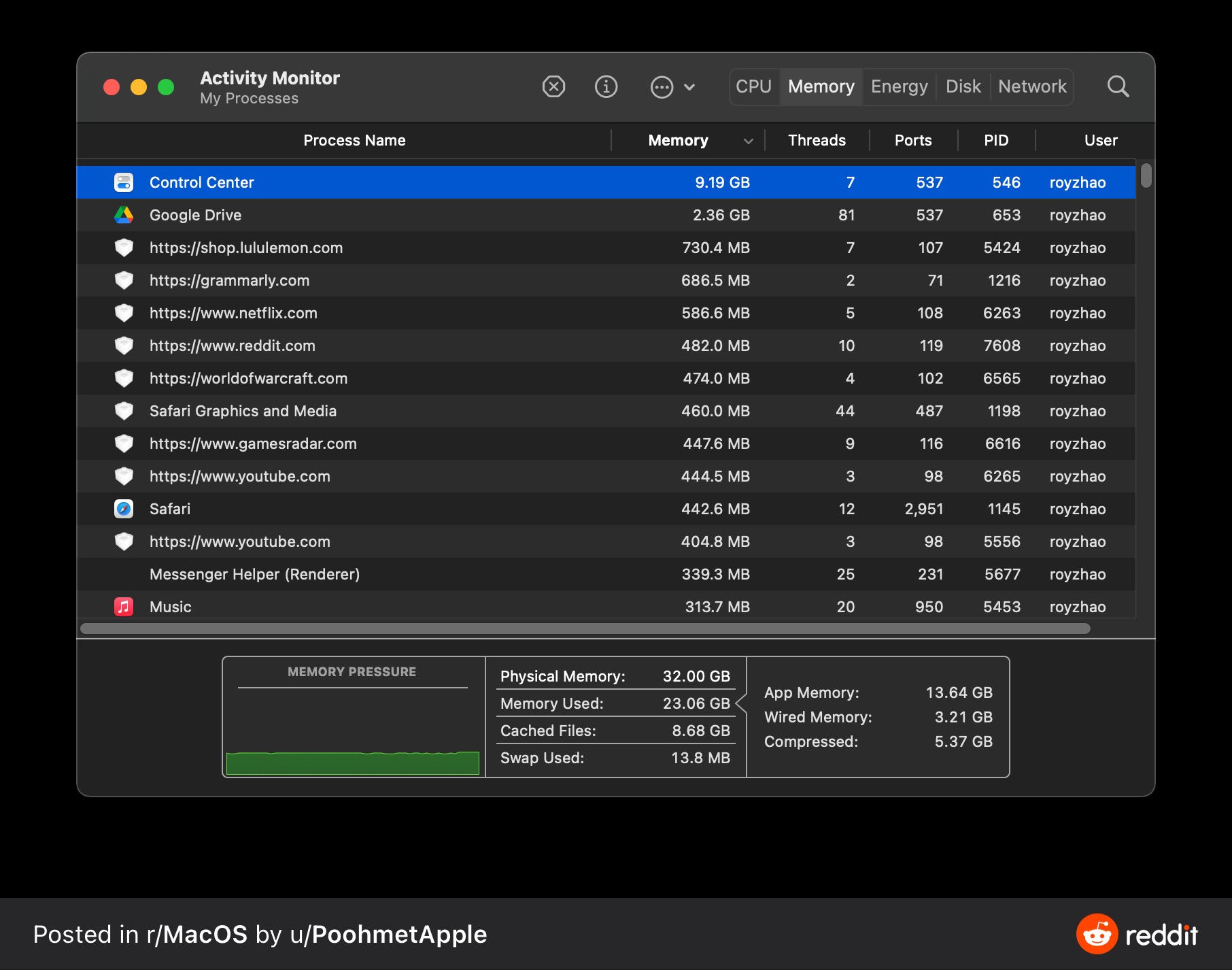Screen dimensions: 1232x970
Task: Click the 2,951 ports value for Safari
Action: [923, 509]
